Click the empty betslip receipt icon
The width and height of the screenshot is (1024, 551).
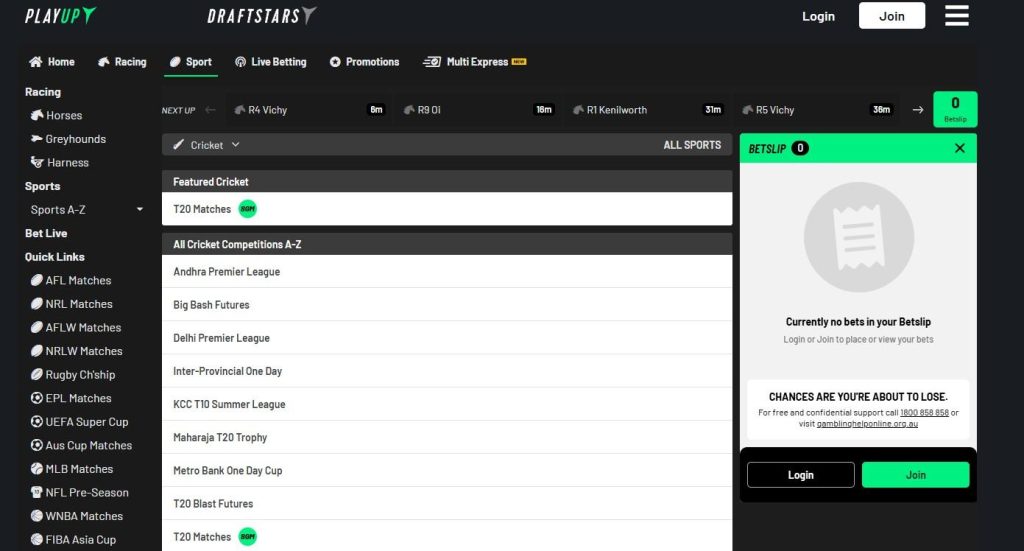click(858, 237)
